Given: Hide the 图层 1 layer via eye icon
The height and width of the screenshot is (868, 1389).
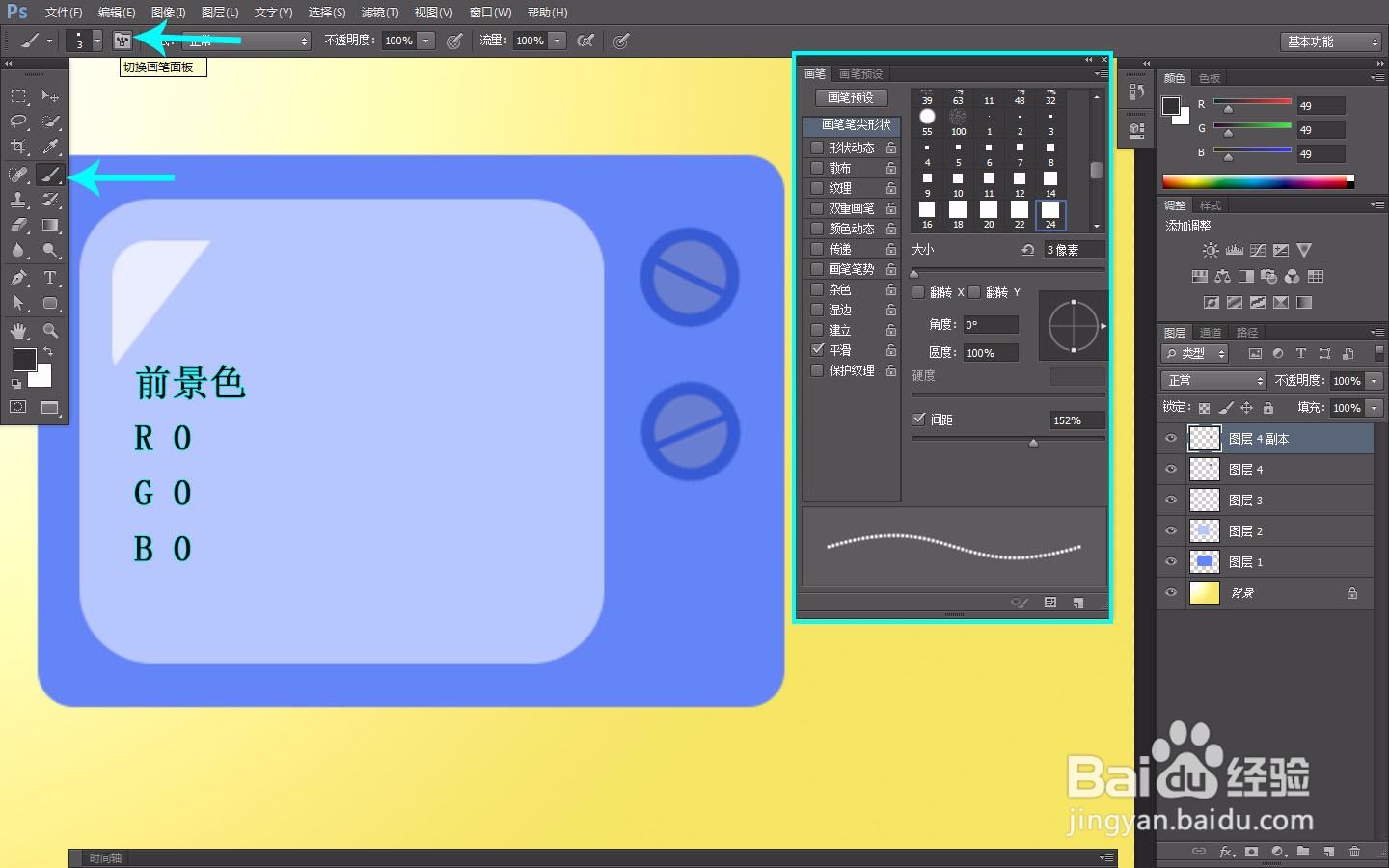Looking at the screenshot, I should 1171,562.
